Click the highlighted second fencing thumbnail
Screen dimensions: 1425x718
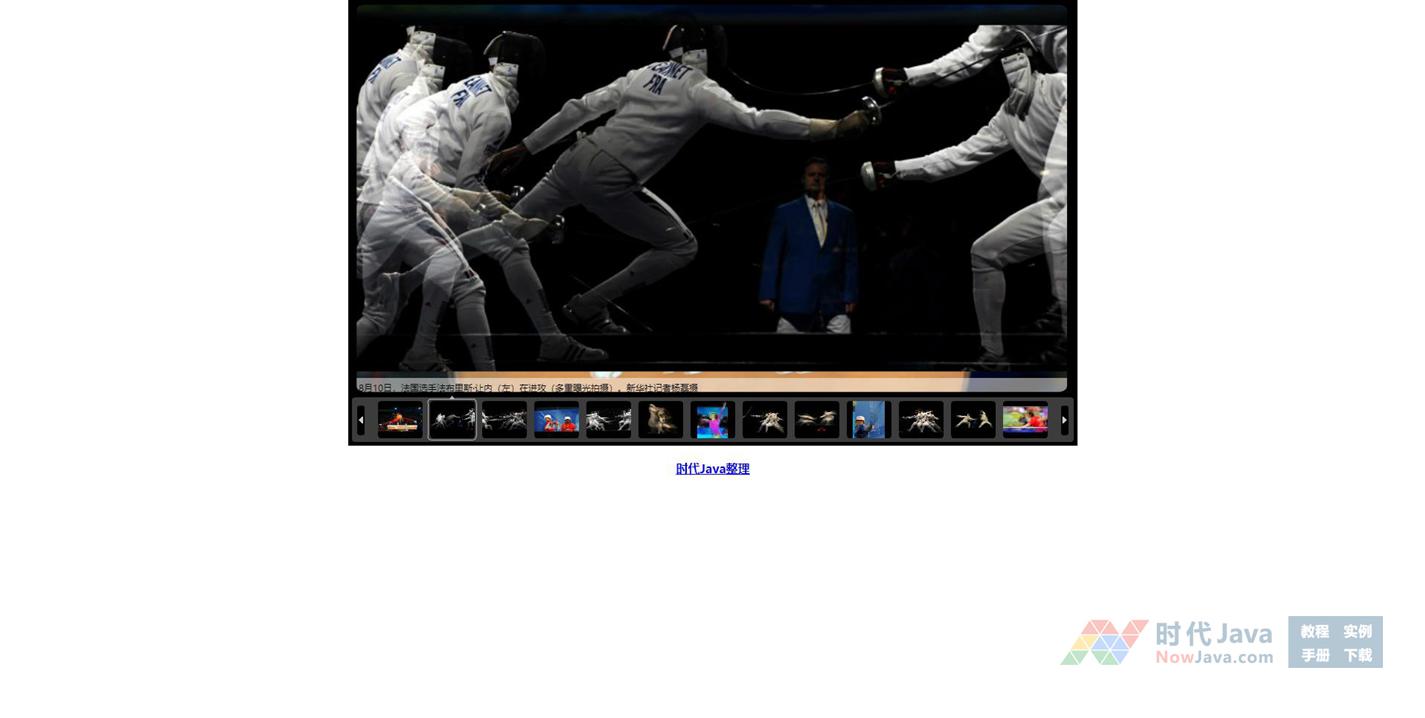click(x=452, y=420)
